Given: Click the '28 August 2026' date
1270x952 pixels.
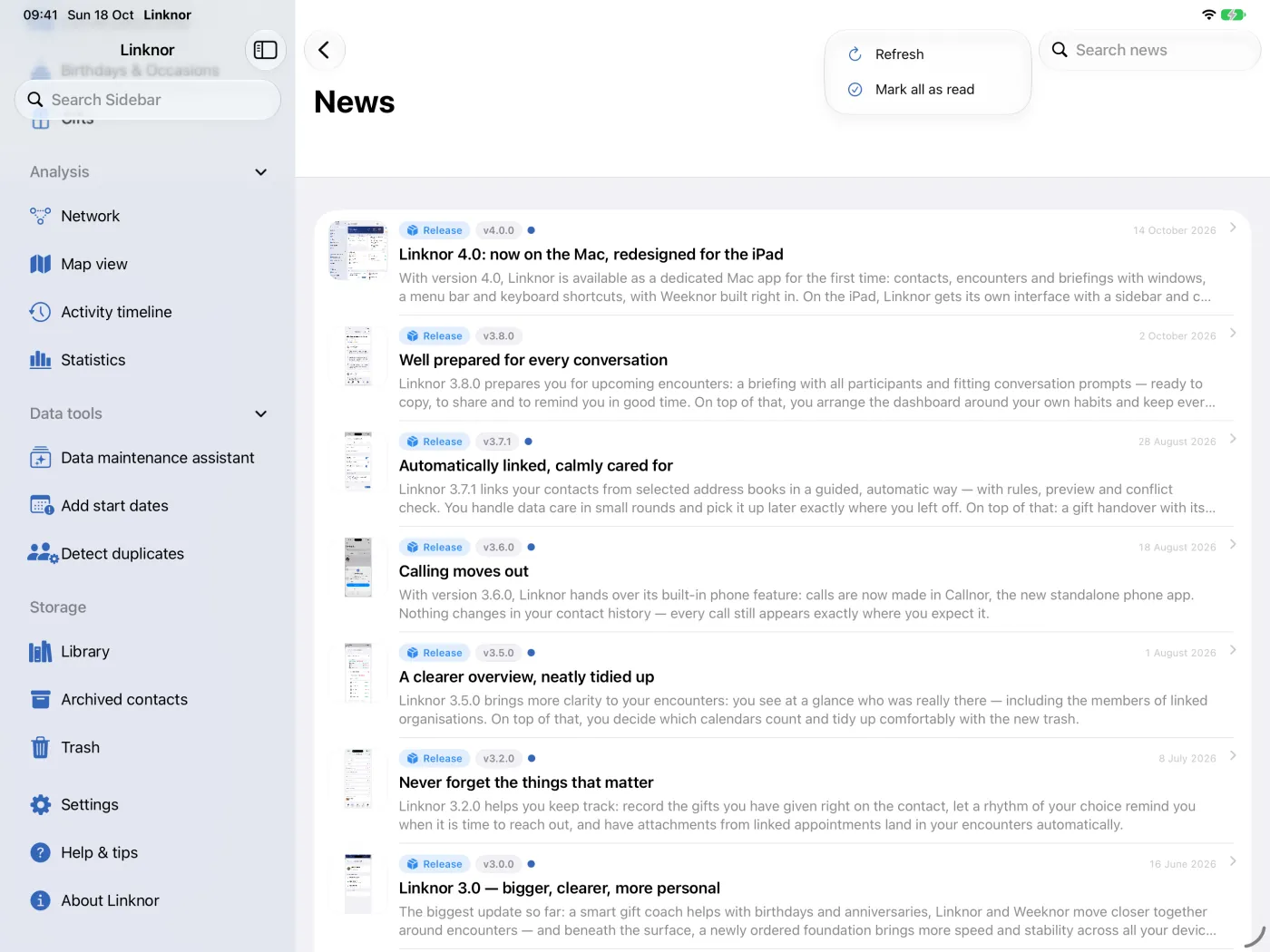Looking at the screenshot, I should coord(1177,442).
